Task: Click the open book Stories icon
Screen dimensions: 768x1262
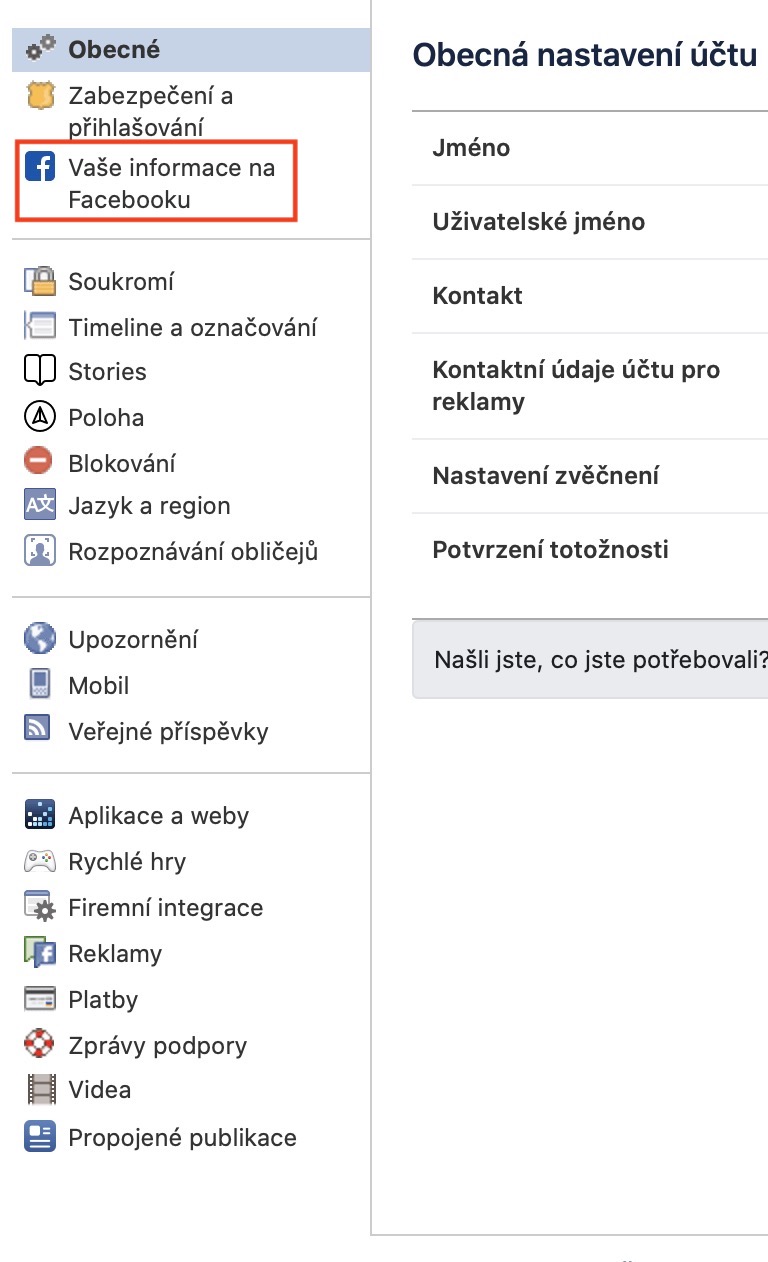Action: [x=40, y=371]
